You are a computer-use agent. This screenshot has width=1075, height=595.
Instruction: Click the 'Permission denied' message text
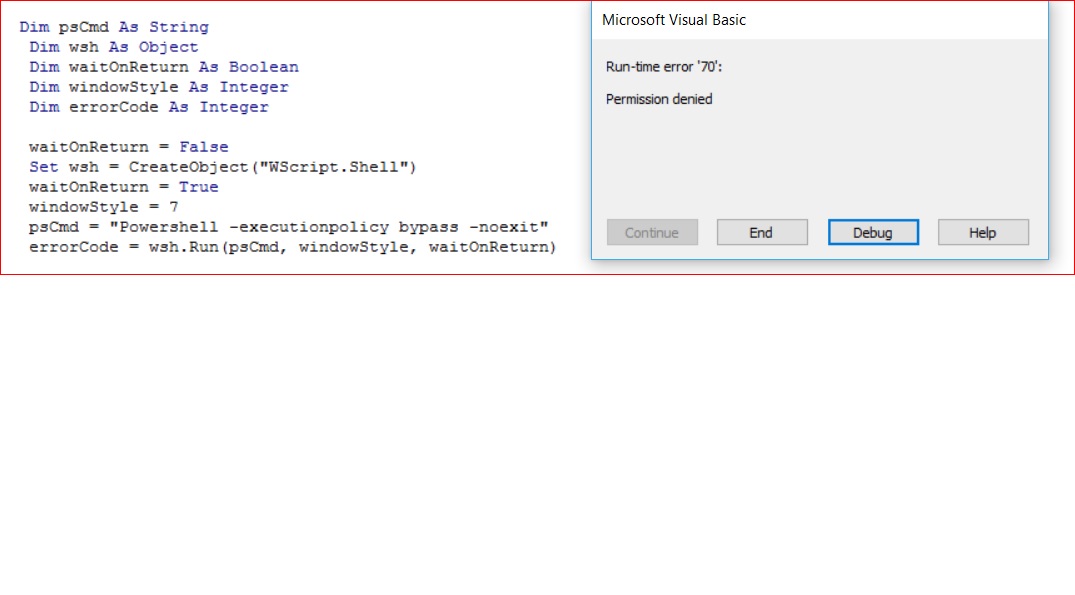click(x=659, y=99)
